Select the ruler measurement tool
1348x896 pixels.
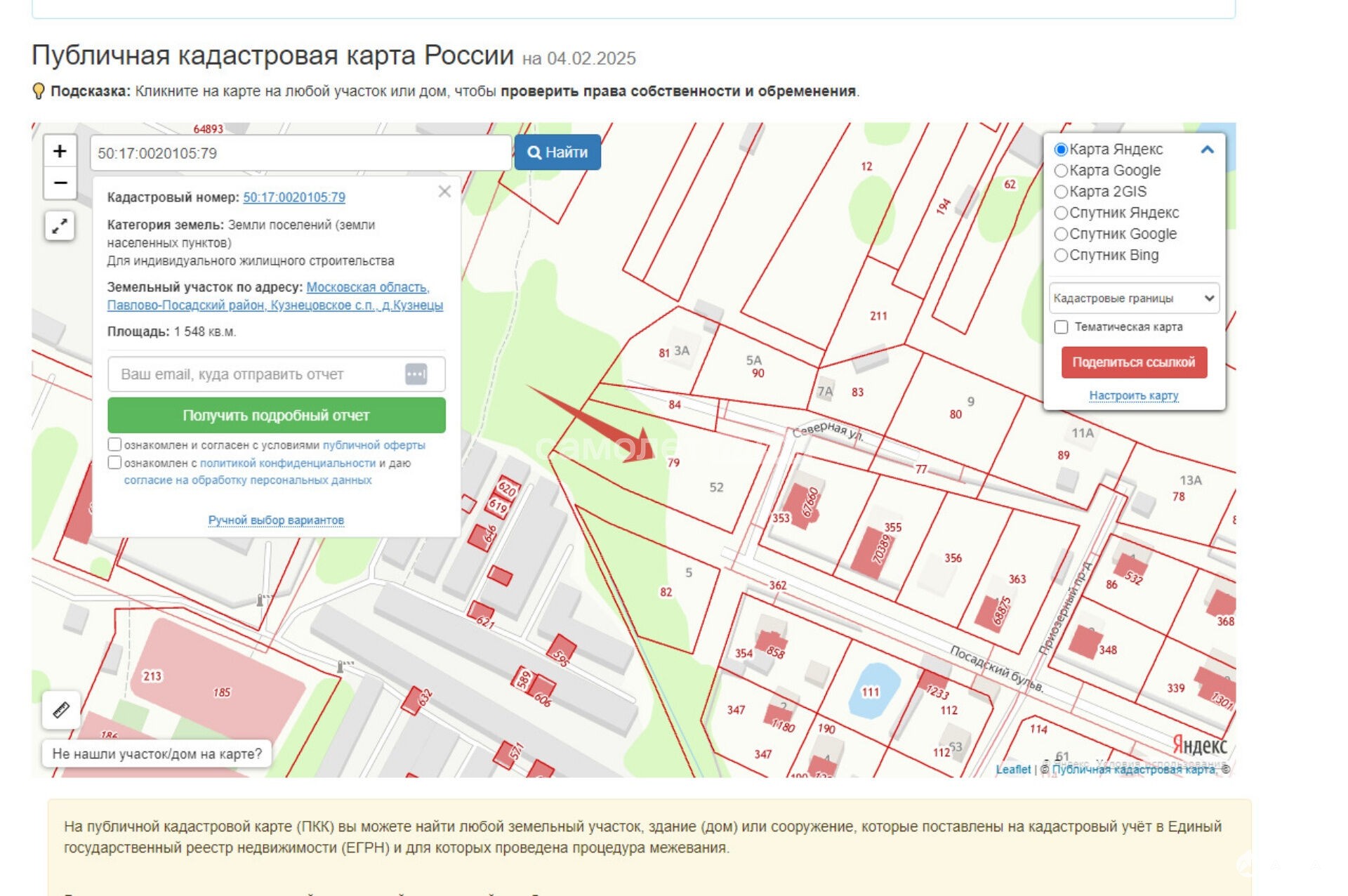point(61,710)
